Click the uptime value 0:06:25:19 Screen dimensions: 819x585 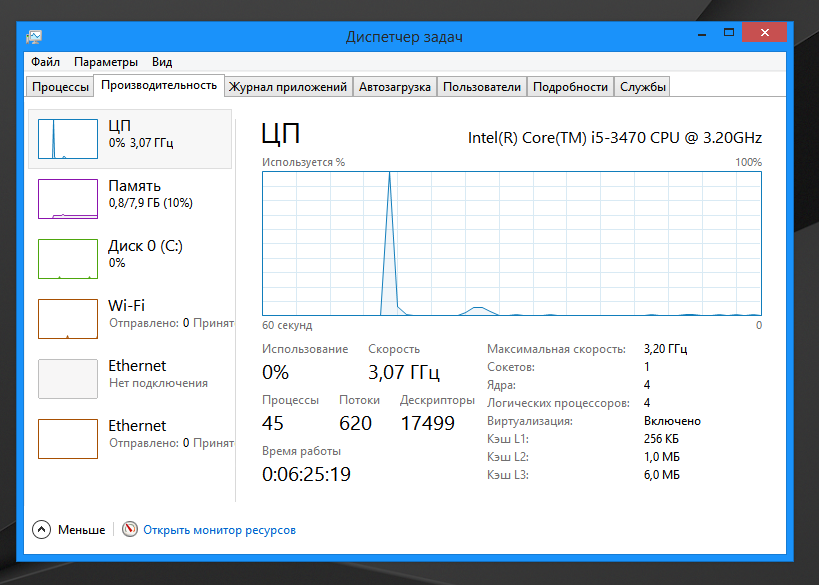[307, 474]
